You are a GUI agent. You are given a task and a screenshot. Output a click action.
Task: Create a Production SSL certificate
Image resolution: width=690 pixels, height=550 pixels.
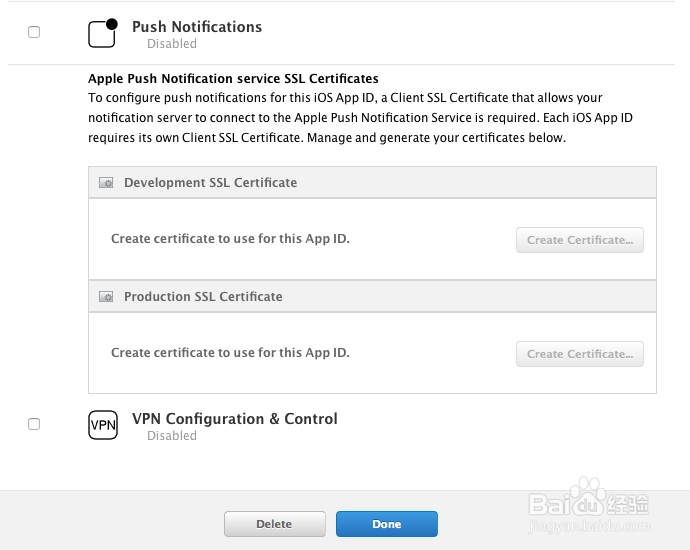(x=580, y=354)
